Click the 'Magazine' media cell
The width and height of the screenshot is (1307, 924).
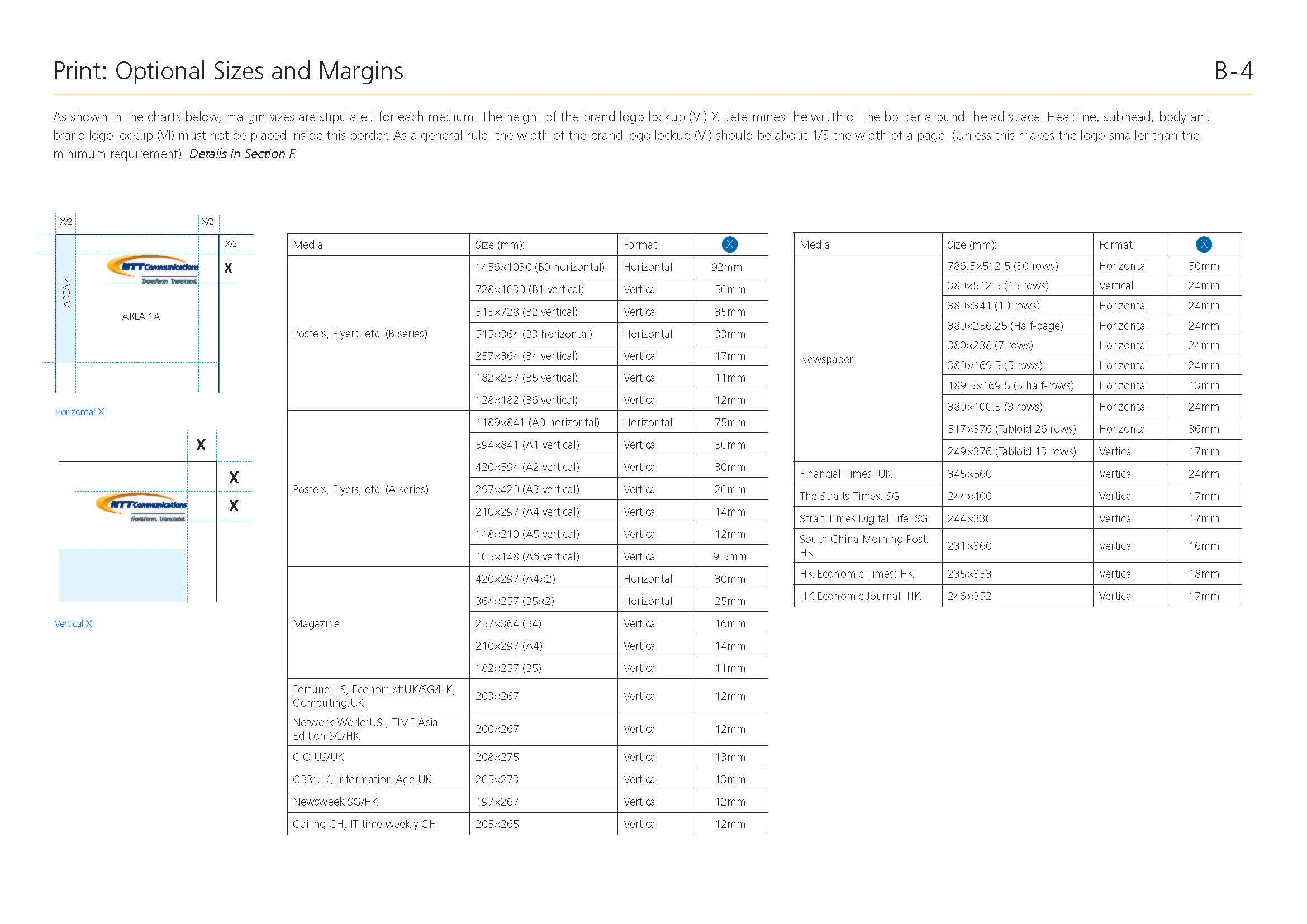click(316, 623)
